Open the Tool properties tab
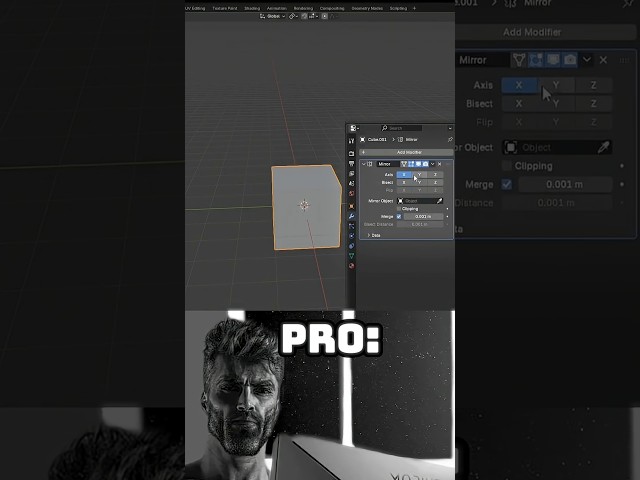This screenshot has width=640, height=480. coord(351,141)
